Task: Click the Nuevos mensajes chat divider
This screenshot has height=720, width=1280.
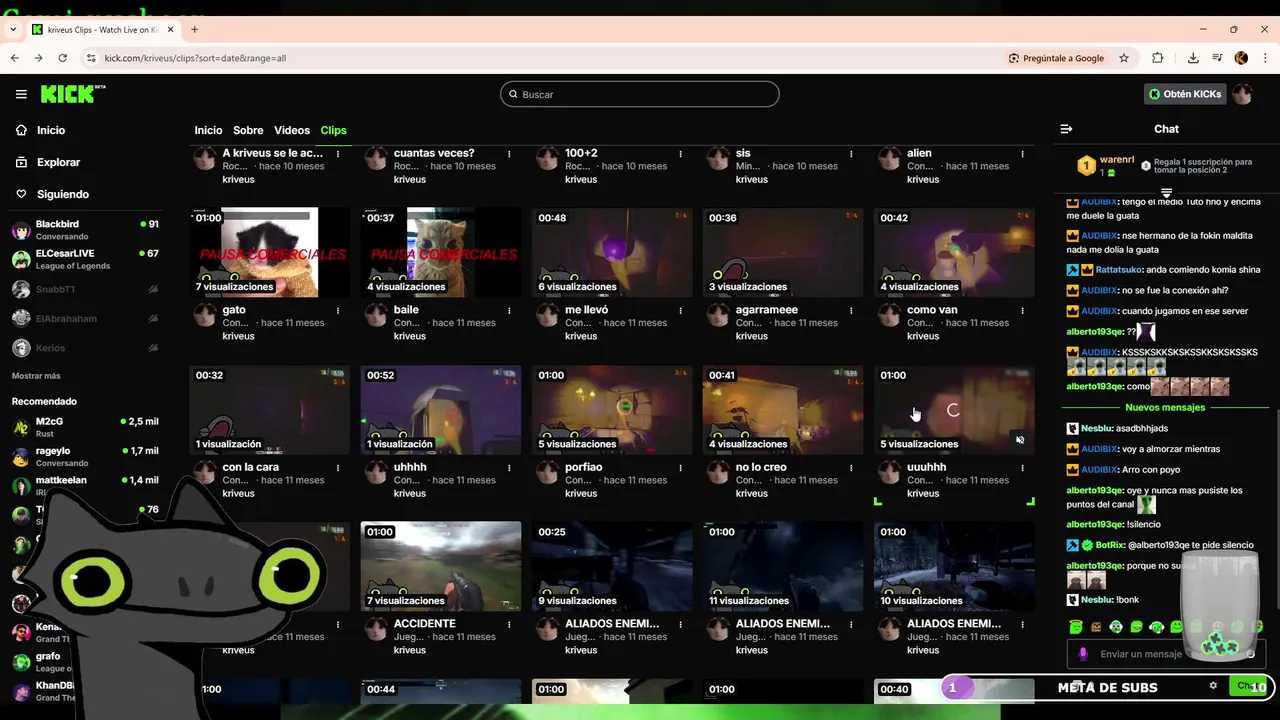Action: click(1165, 407)
